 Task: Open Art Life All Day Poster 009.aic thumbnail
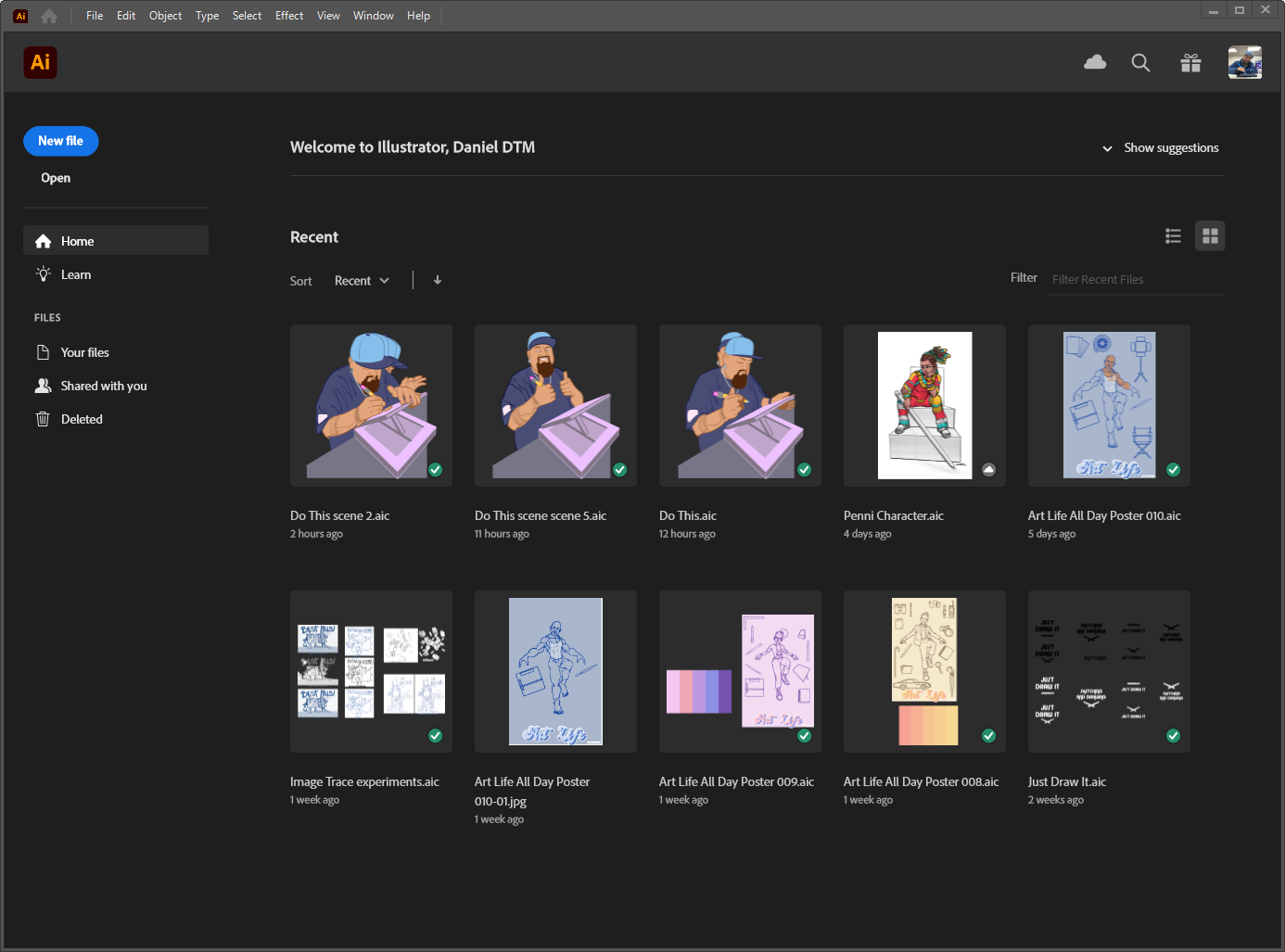coord(740,671)
